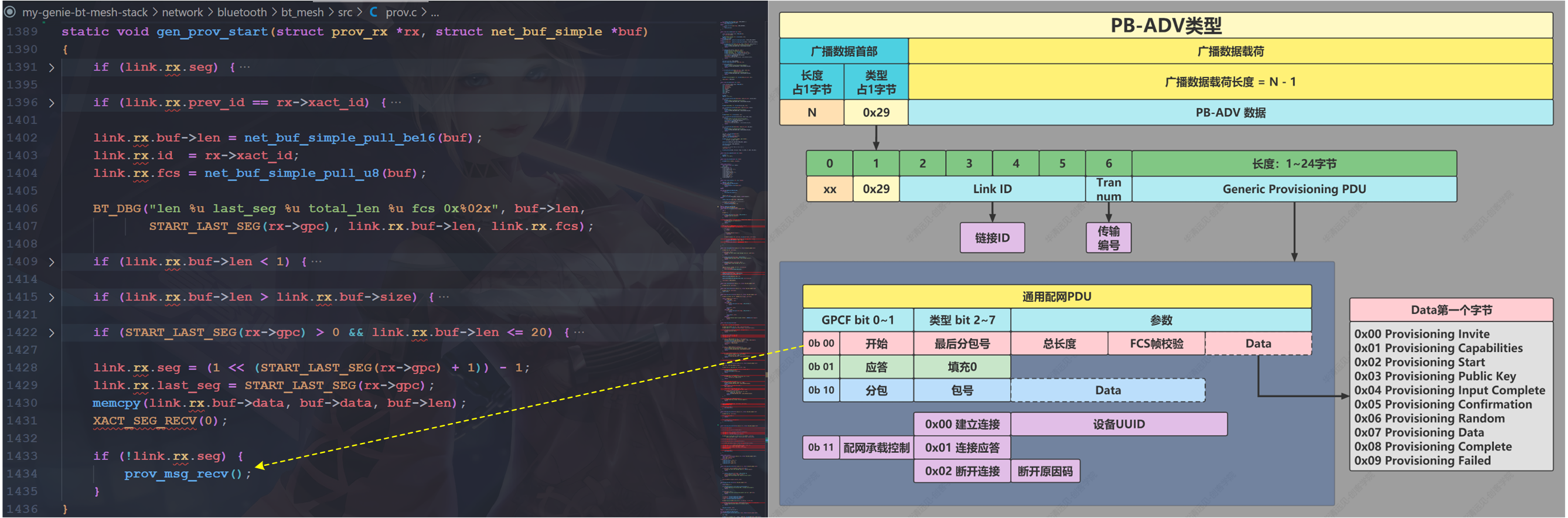Click memcpy call on line 1430
This screenshot has width=1568, height=518.
click(116, 403)
